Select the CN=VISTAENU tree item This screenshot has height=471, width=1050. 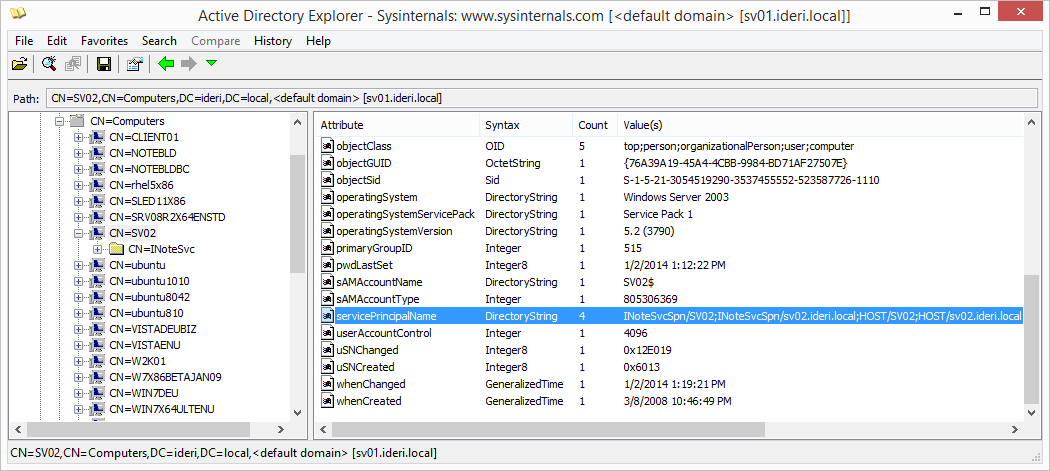click(x=145, y=345)
